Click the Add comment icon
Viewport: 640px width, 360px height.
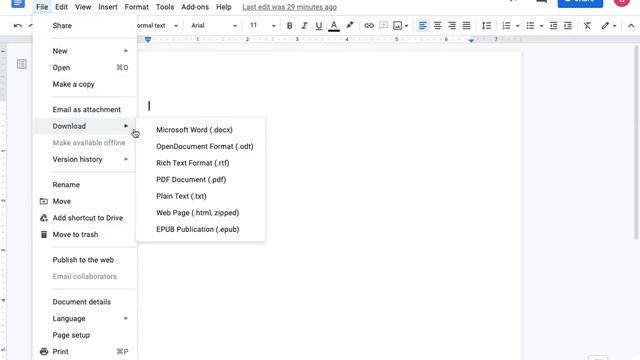click(x=383, y=25)
